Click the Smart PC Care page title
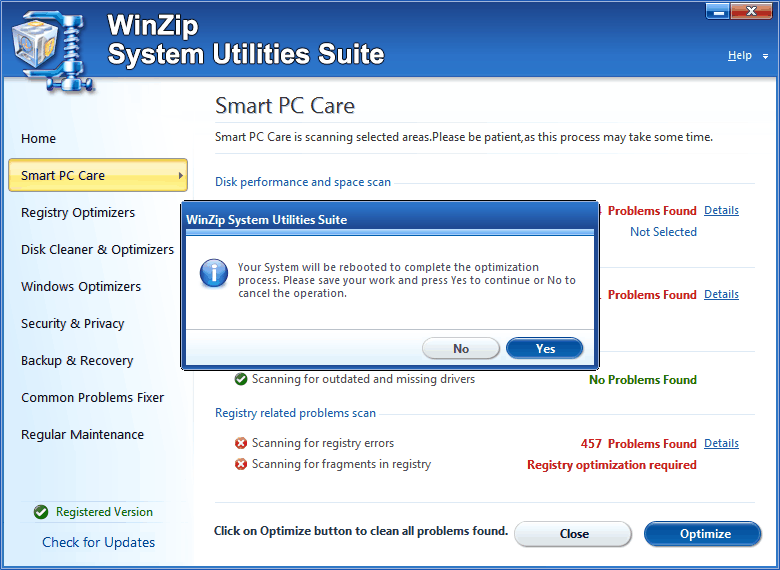Screen dimensions: 780x570 pos(285,105)
